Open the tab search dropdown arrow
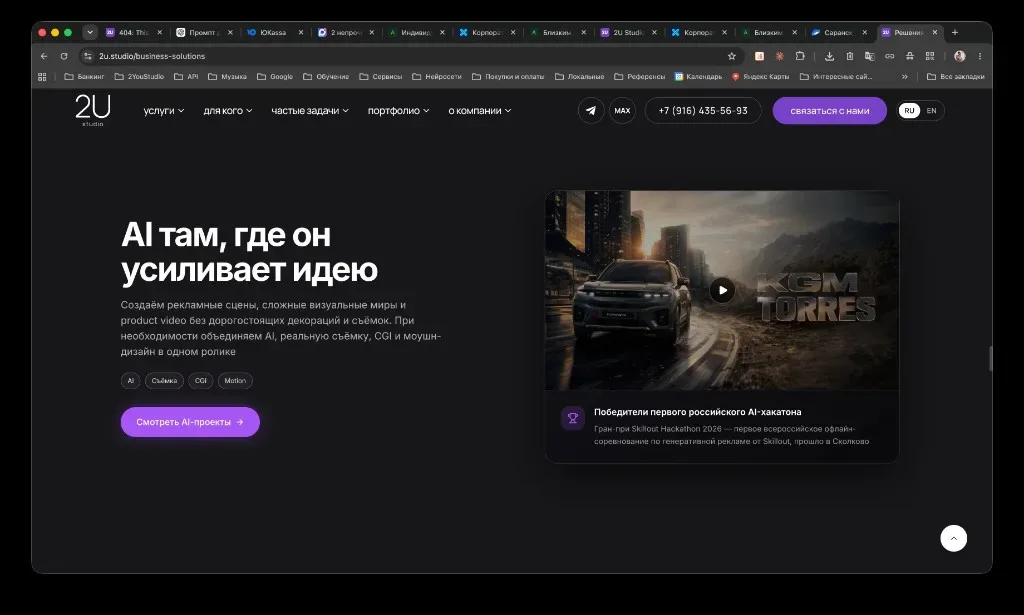 (x=90, y=32)
